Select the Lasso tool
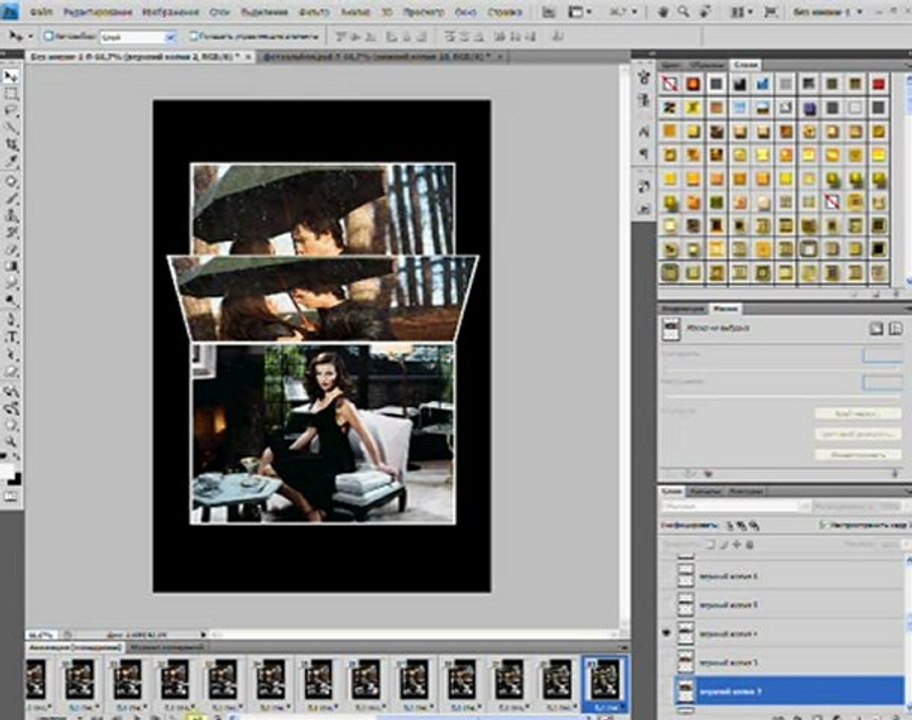 (10, 111)
